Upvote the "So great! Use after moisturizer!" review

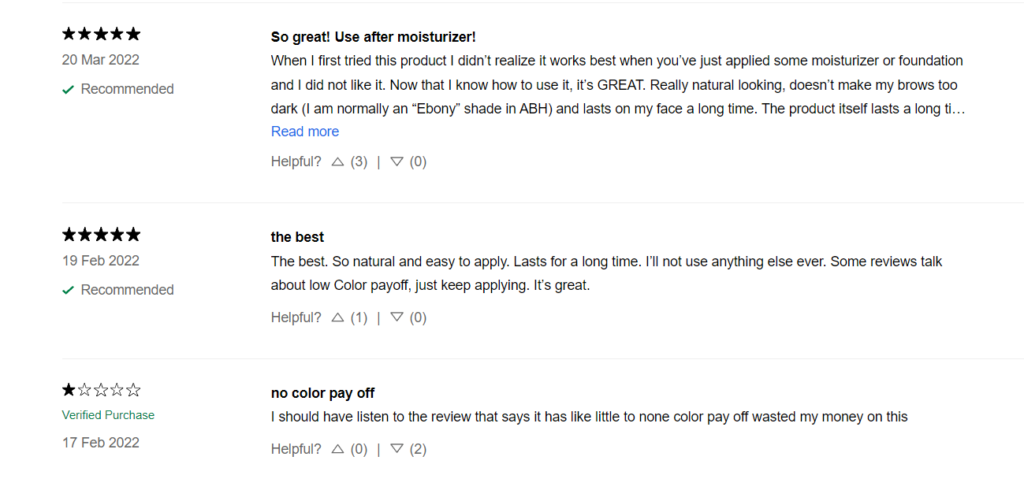338,162
